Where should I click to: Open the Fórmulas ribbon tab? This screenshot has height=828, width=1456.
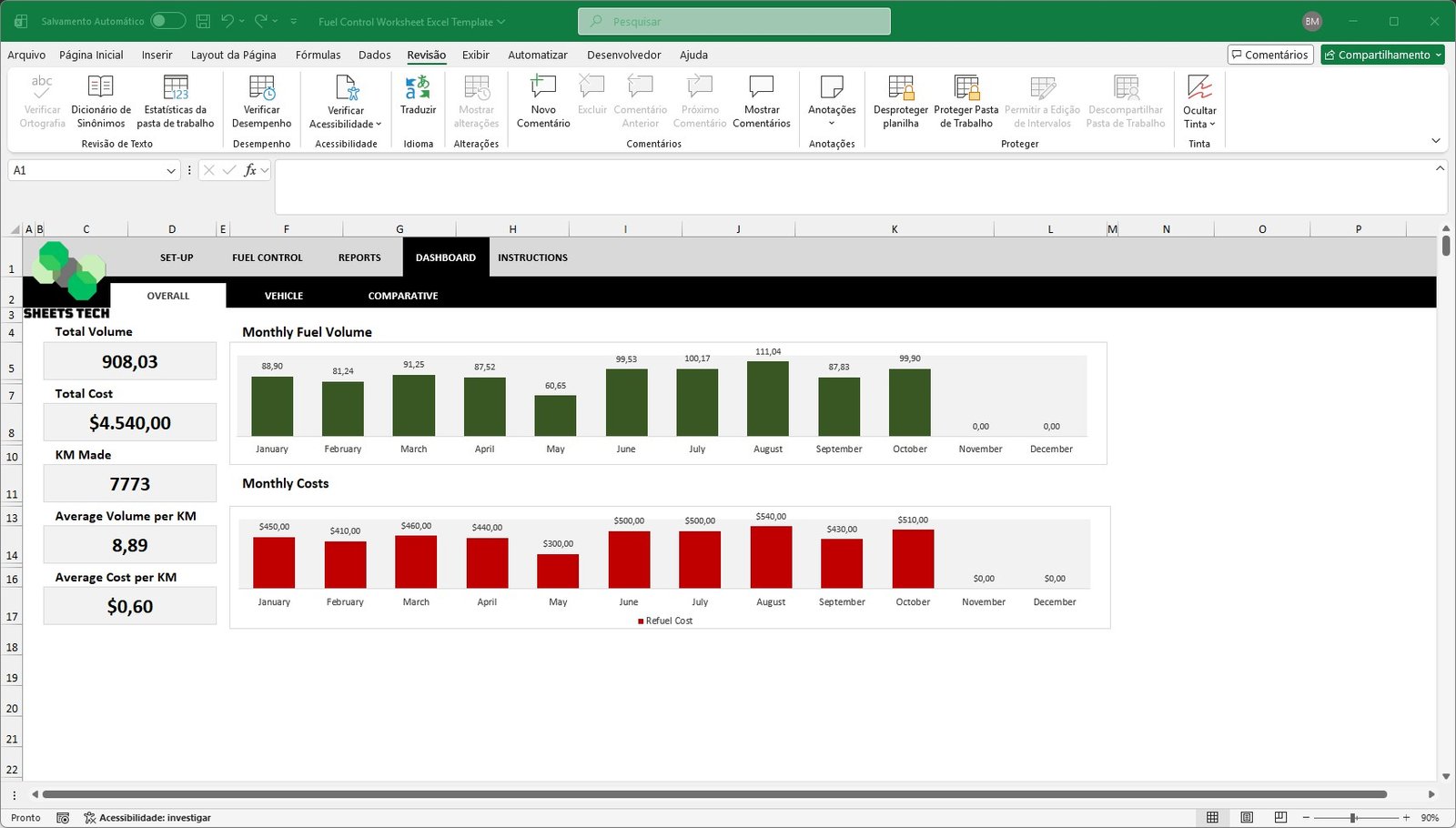coord(318,55)
